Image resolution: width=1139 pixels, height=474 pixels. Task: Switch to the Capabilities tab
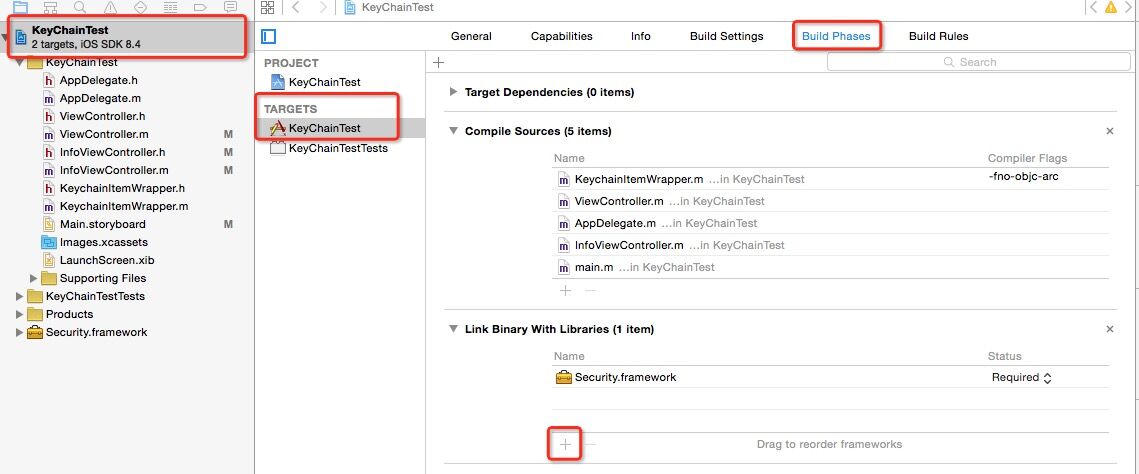coord(562,36)
